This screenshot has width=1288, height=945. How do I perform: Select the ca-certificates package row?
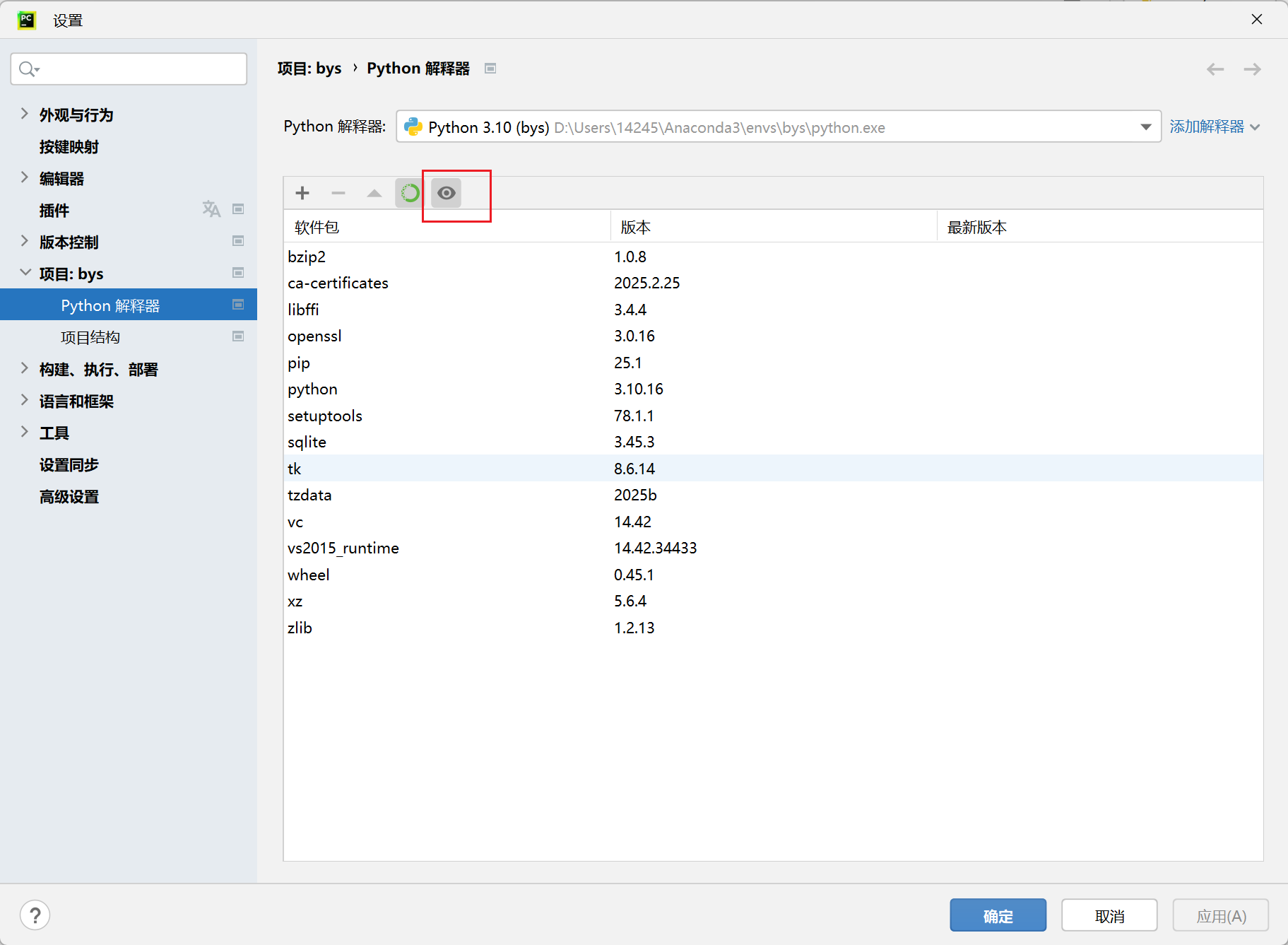tap(773, 283)
